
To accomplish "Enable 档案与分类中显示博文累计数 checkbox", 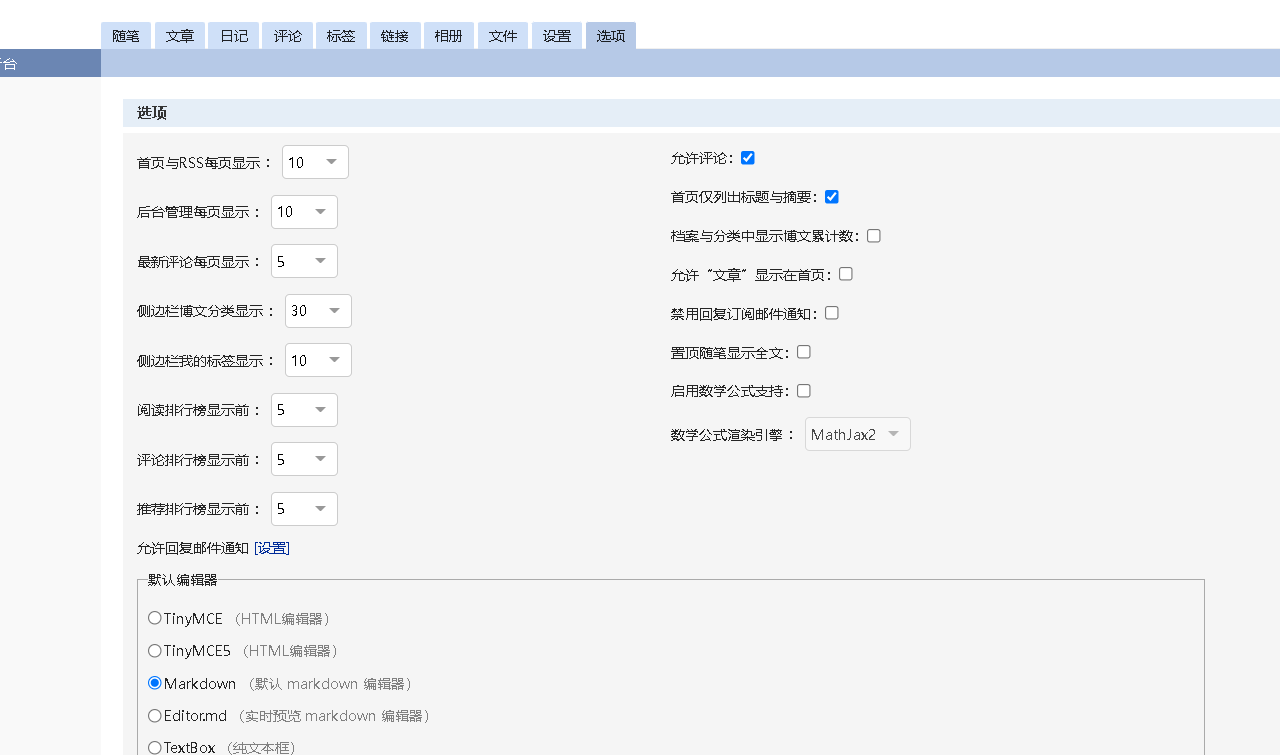I will coord(874,236).
